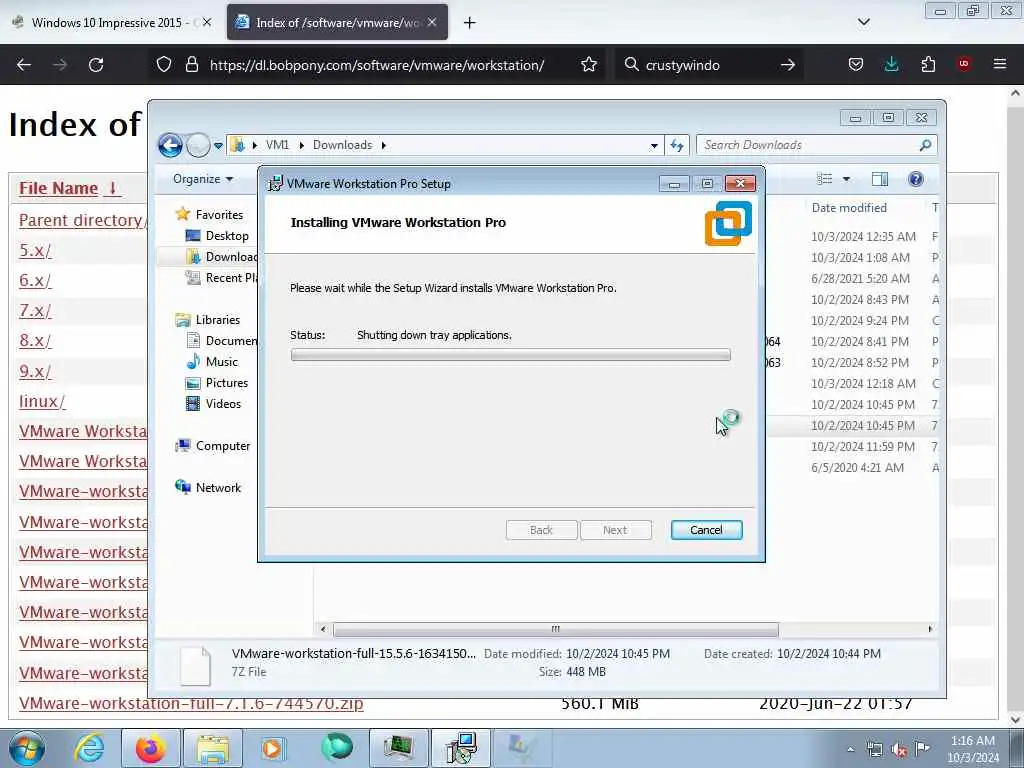The image size is (1024, 768).
Task: Bookmark this page with star icon
Action: [x=589, y=65]
